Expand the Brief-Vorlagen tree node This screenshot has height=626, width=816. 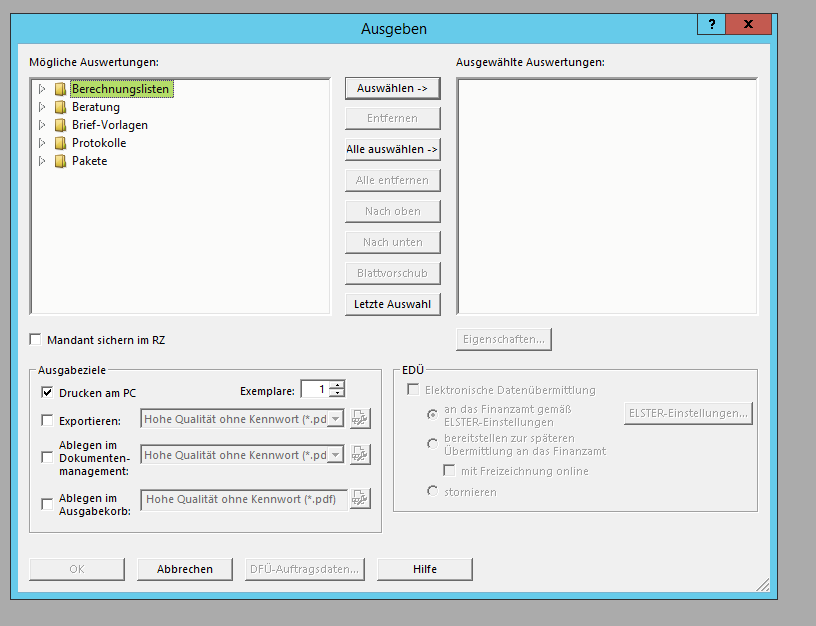42,125
